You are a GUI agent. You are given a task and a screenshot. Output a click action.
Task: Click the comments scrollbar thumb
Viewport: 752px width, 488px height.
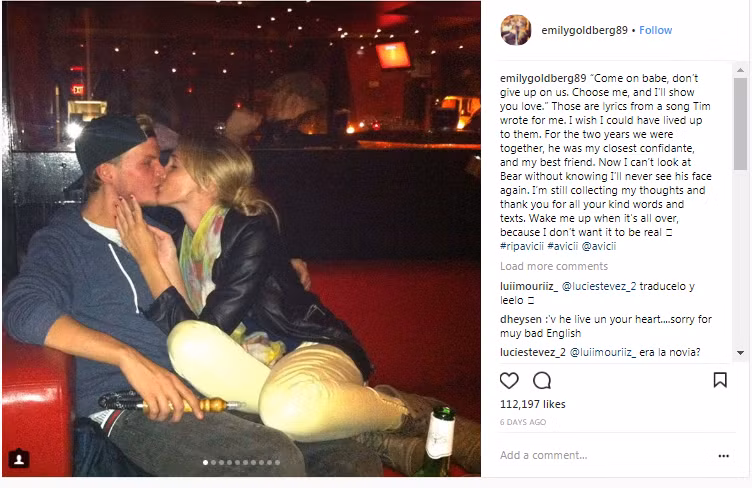740,124
